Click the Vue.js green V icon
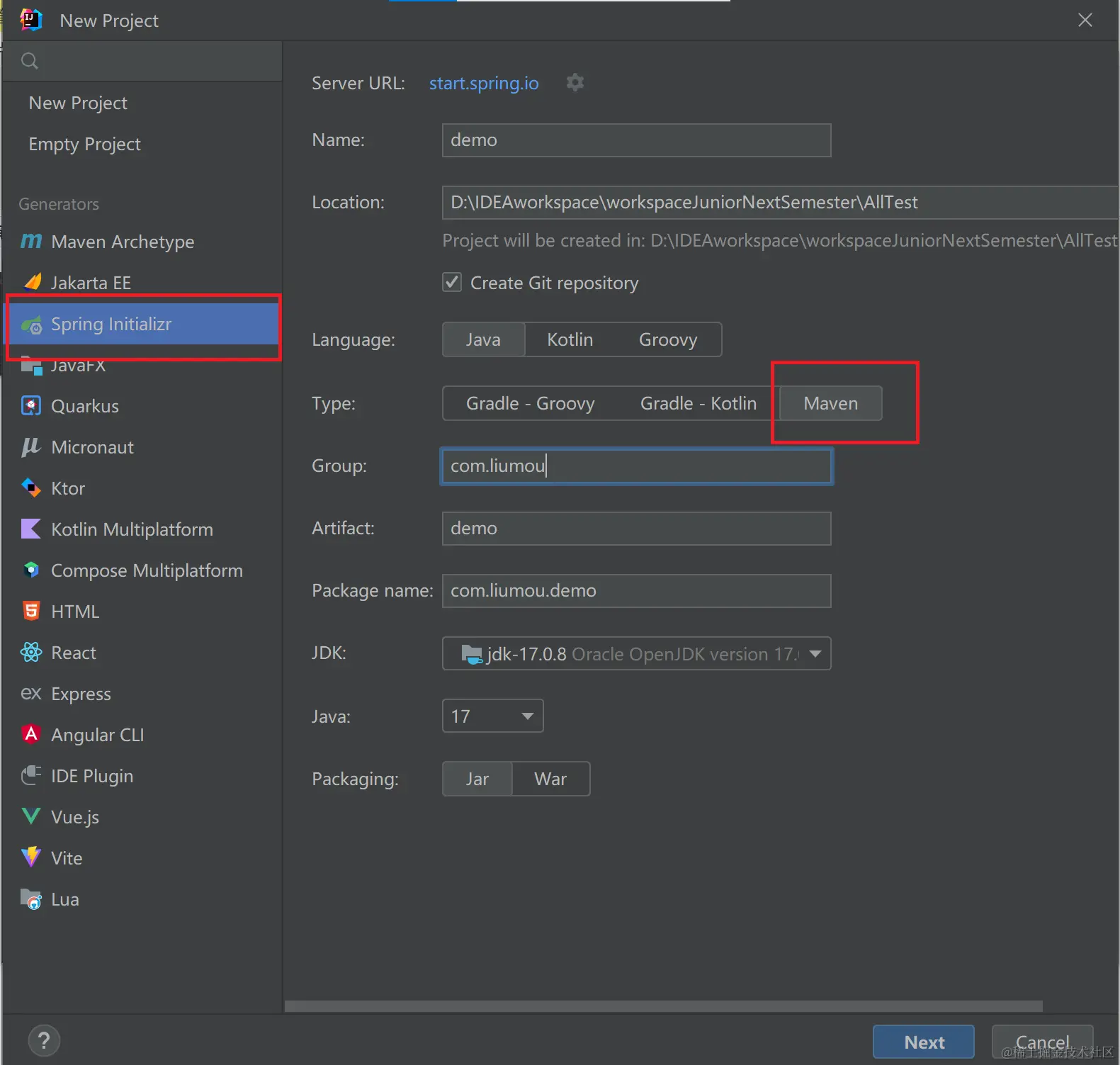The image size is (1120, 1065). point(31,816)
